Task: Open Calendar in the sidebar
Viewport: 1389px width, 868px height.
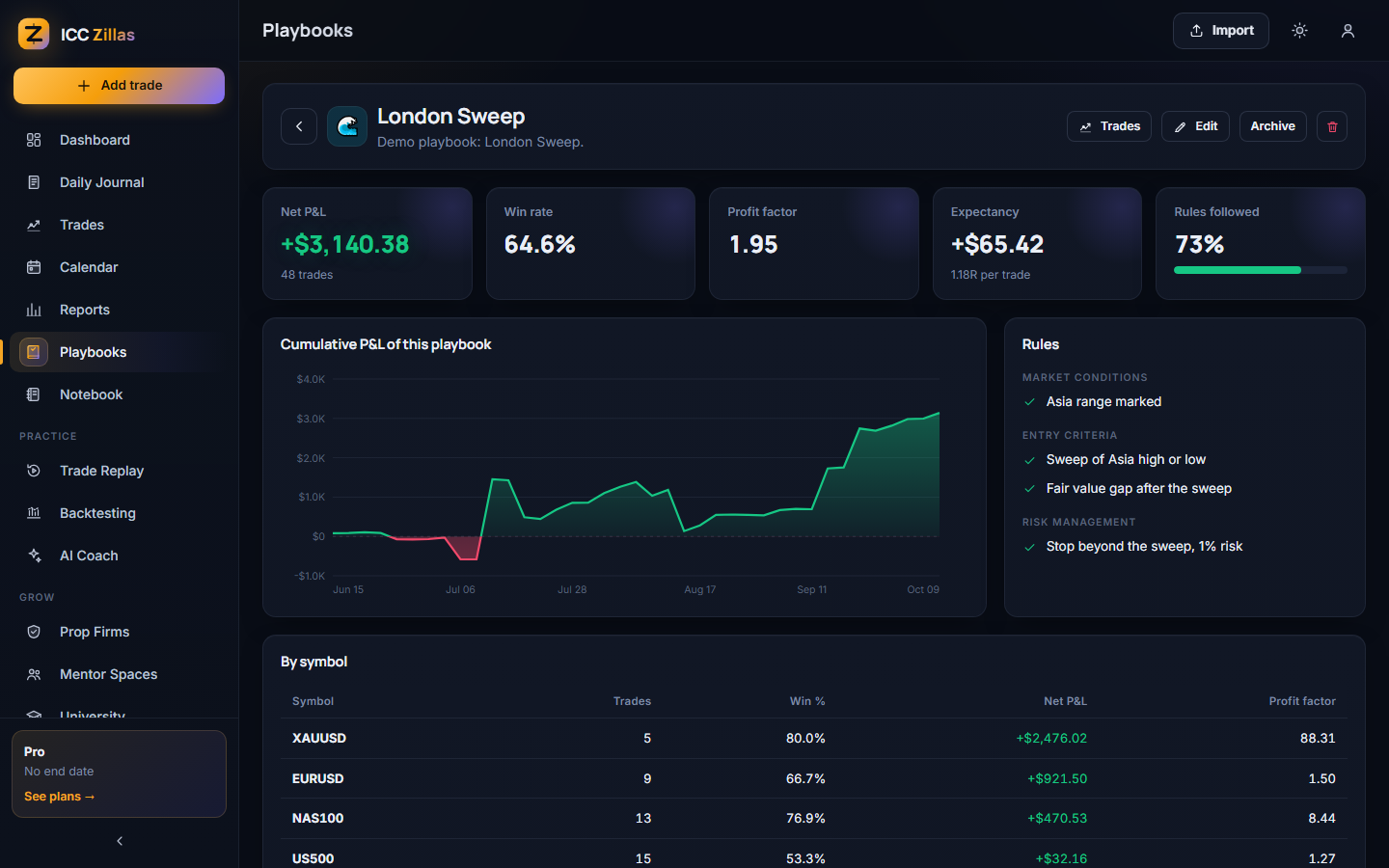Action: pyautogui.click(x=119, y=267)
